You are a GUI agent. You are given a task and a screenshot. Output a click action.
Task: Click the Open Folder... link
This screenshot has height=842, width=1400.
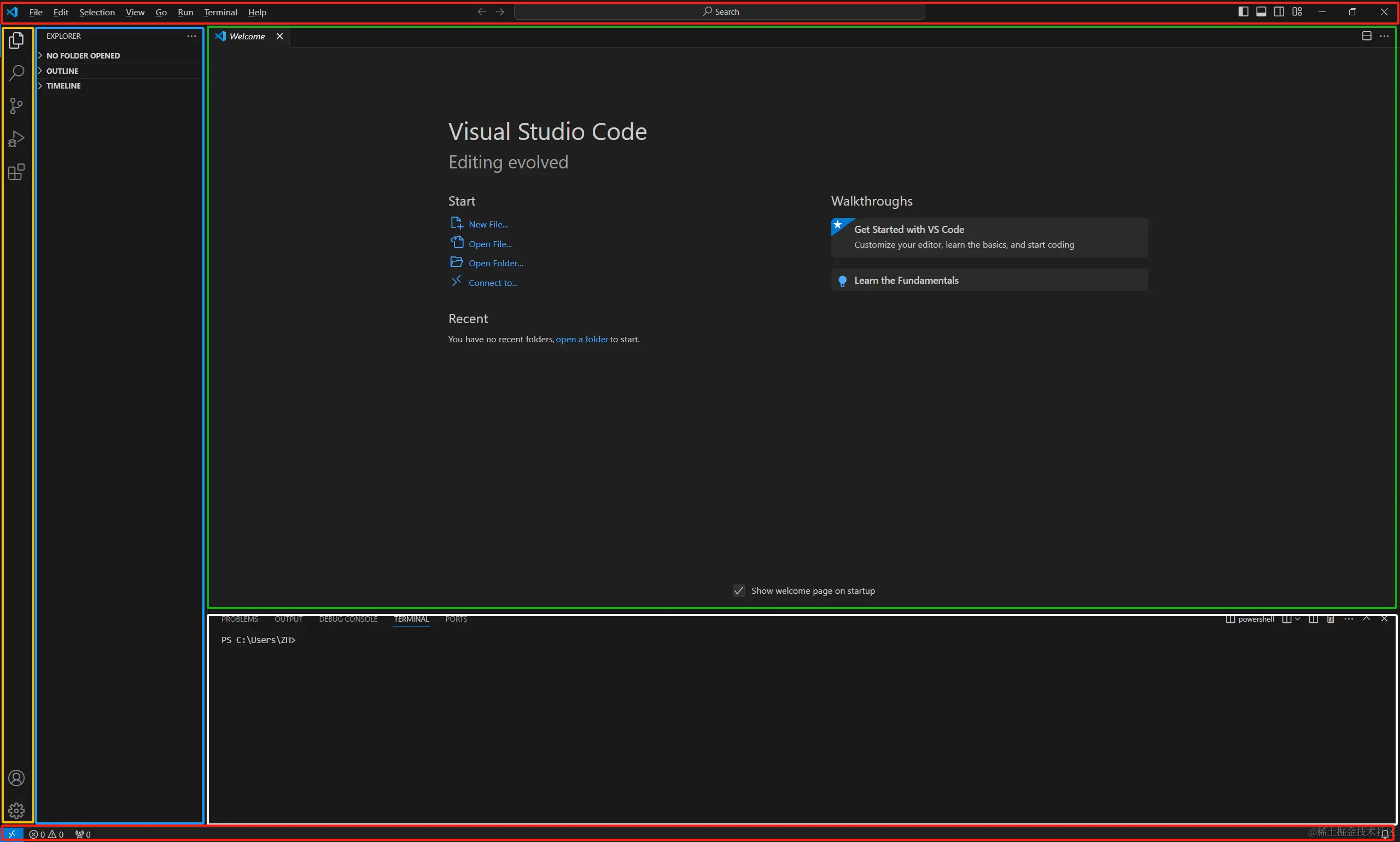click(x=495, y=264)
